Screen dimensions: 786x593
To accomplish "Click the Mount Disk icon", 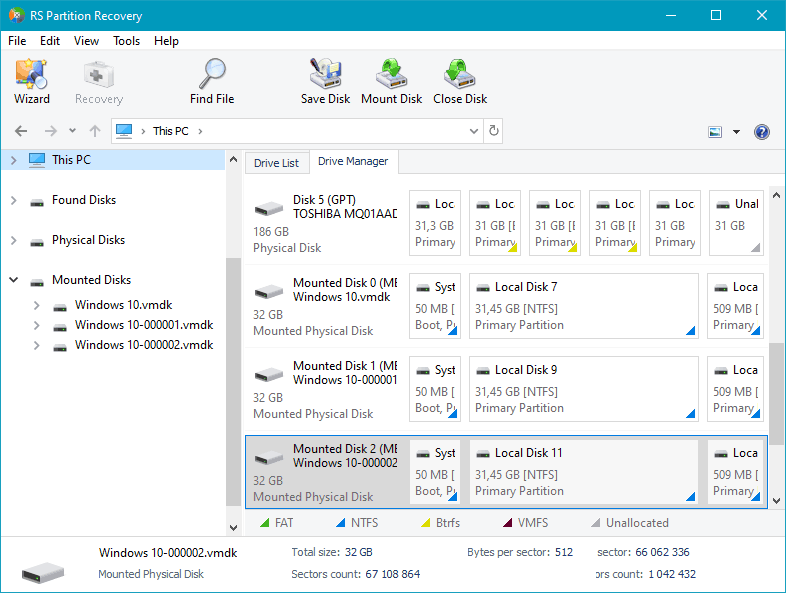I will [391, 74].
